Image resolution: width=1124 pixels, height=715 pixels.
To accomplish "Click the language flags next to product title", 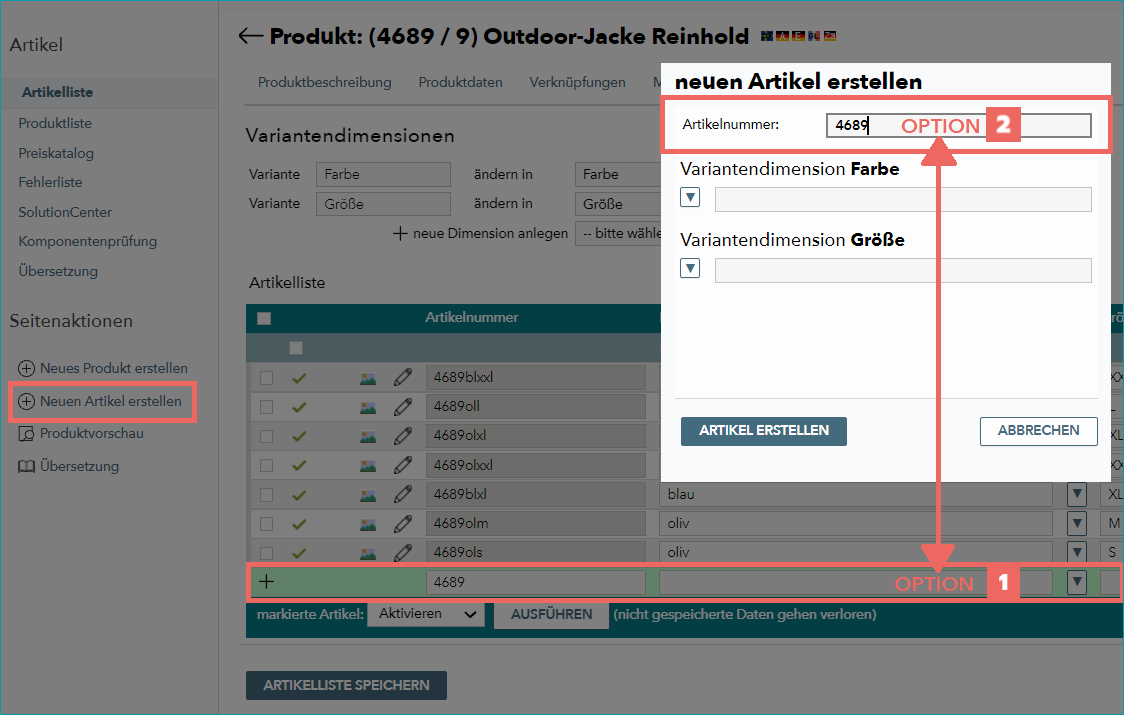I will click(798, 36).
